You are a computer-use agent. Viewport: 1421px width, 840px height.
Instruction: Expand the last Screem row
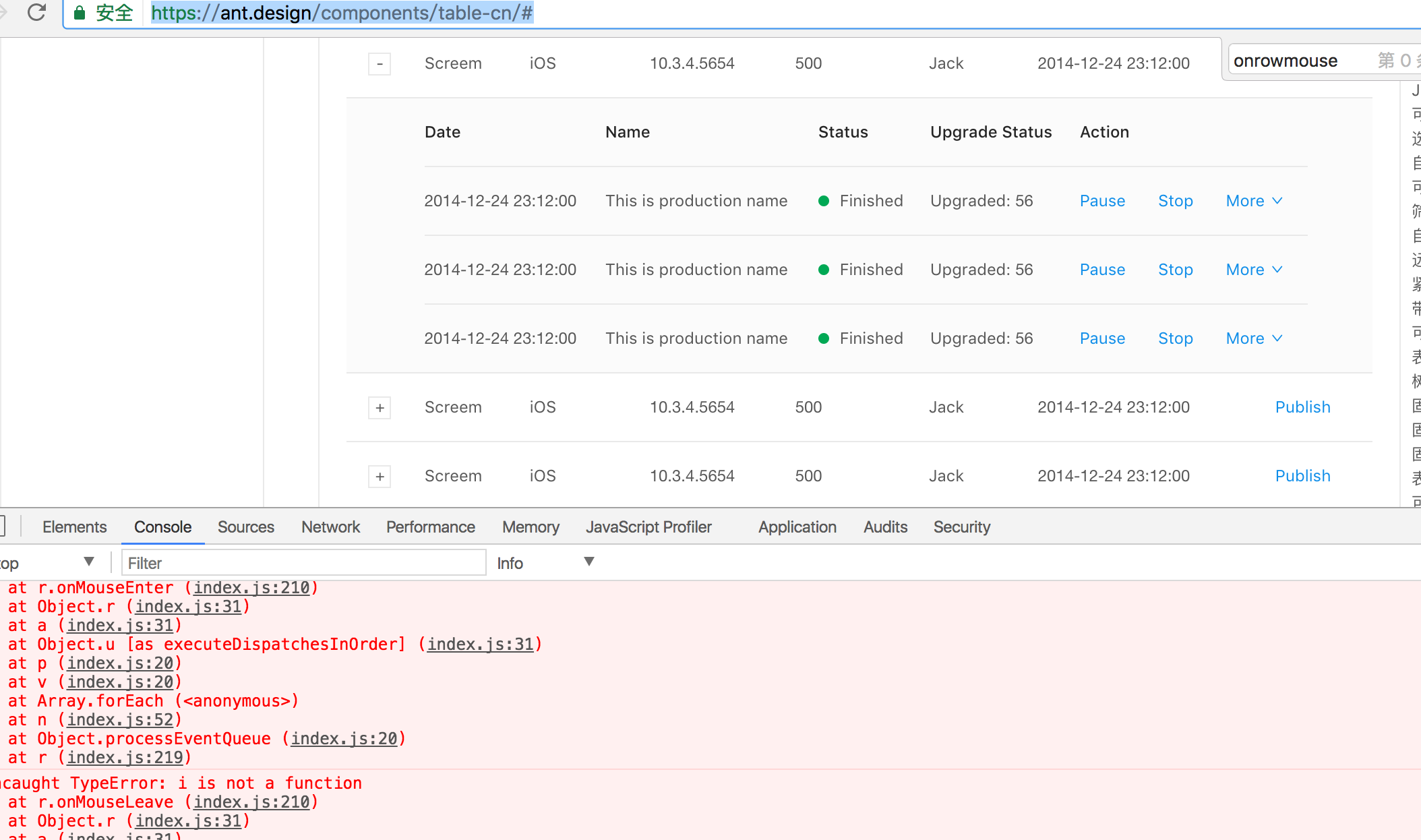point(380,477)
